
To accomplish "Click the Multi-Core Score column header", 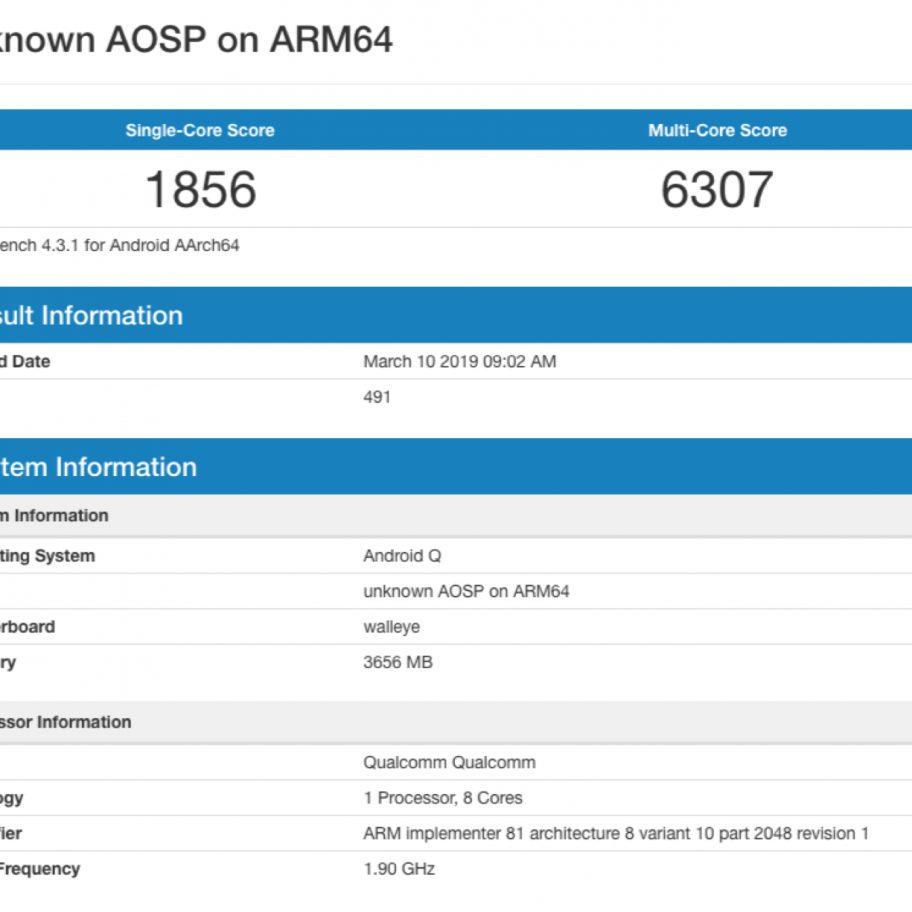I will click(x=717, y=130).
